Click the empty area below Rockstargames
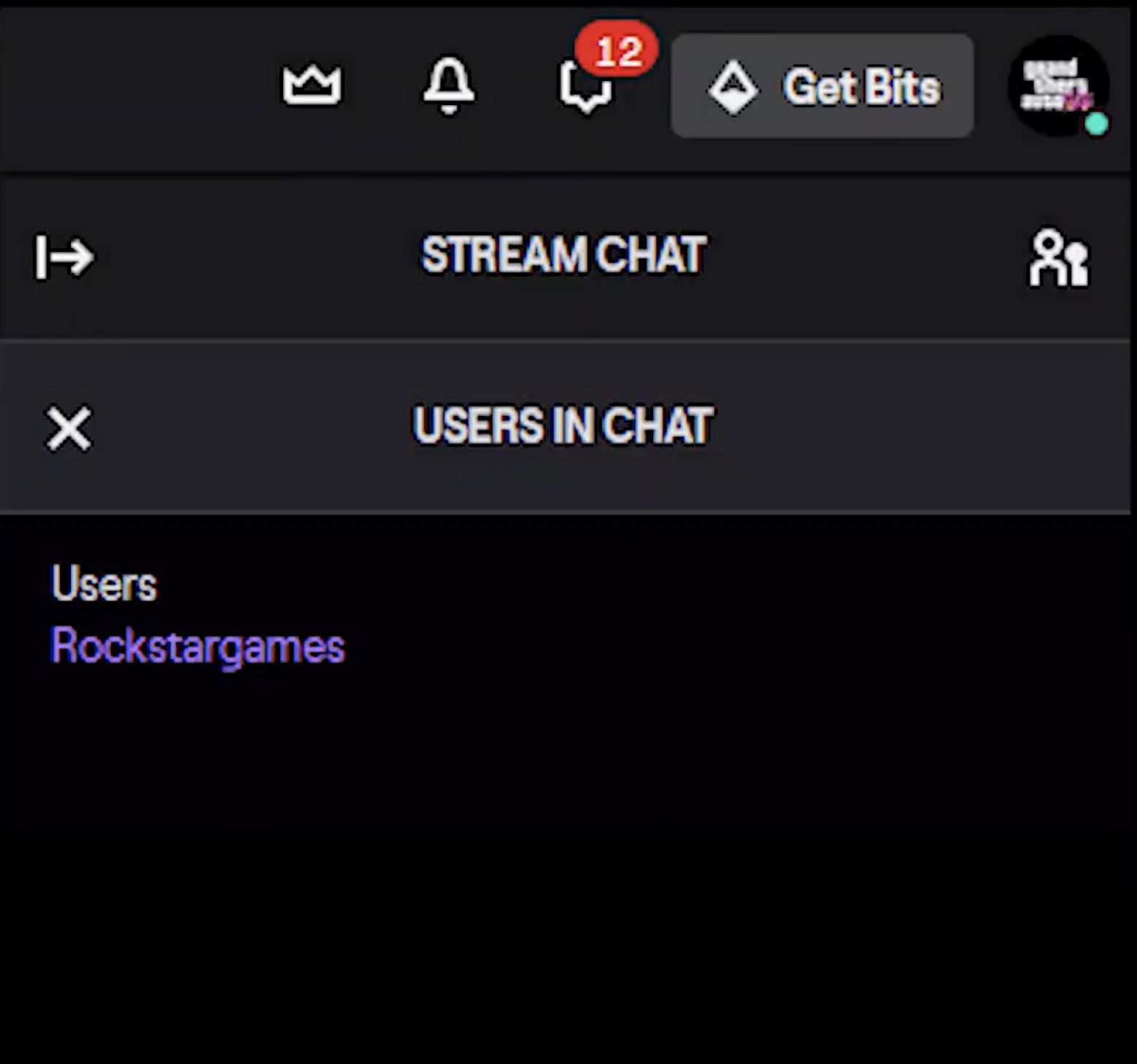This screenshot has height=1064, width=1137. coord(566,861)
